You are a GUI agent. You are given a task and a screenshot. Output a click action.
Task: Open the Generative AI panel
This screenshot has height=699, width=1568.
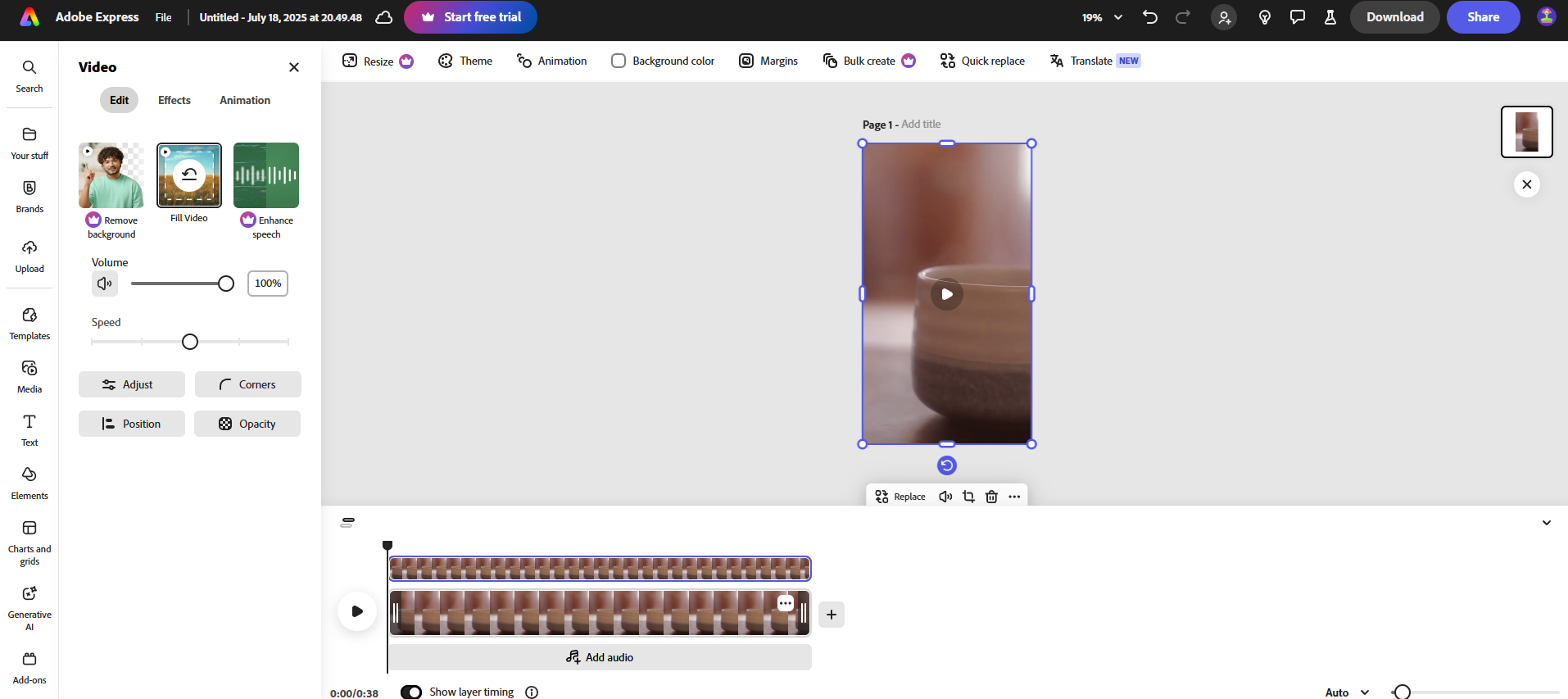pos(29,608)
